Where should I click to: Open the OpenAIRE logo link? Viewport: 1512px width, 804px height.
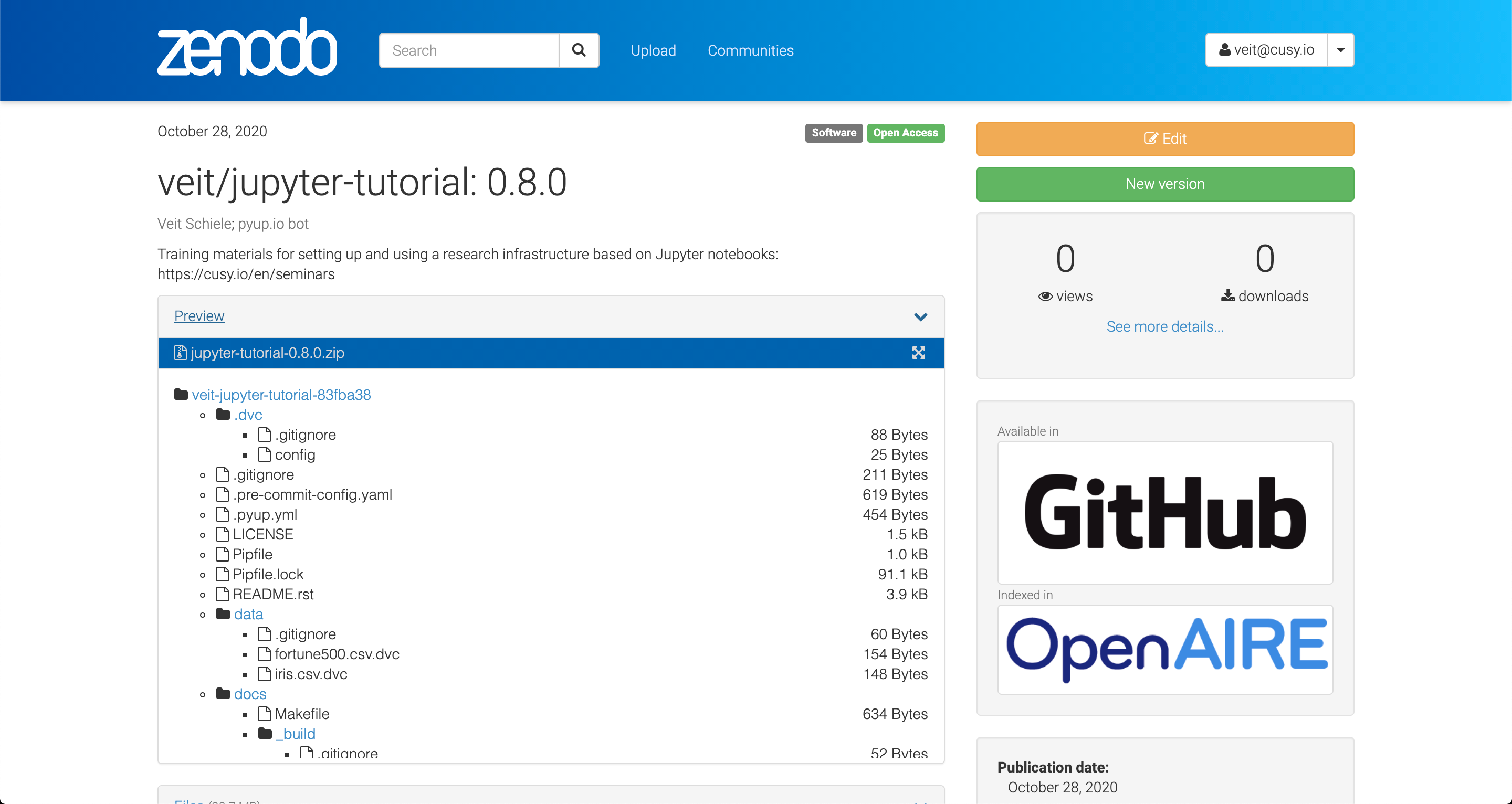[x=1165, y=649]
